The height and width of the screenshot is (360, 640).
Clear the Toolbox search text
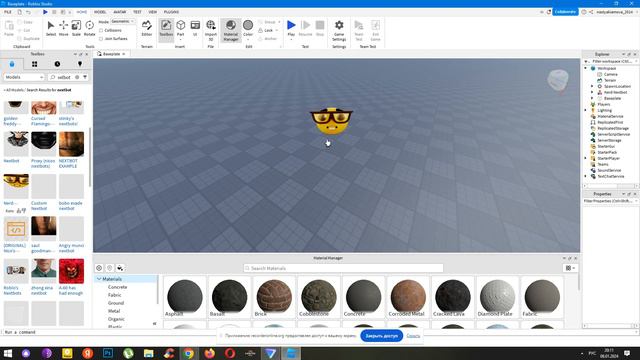[x=77, y=77]
